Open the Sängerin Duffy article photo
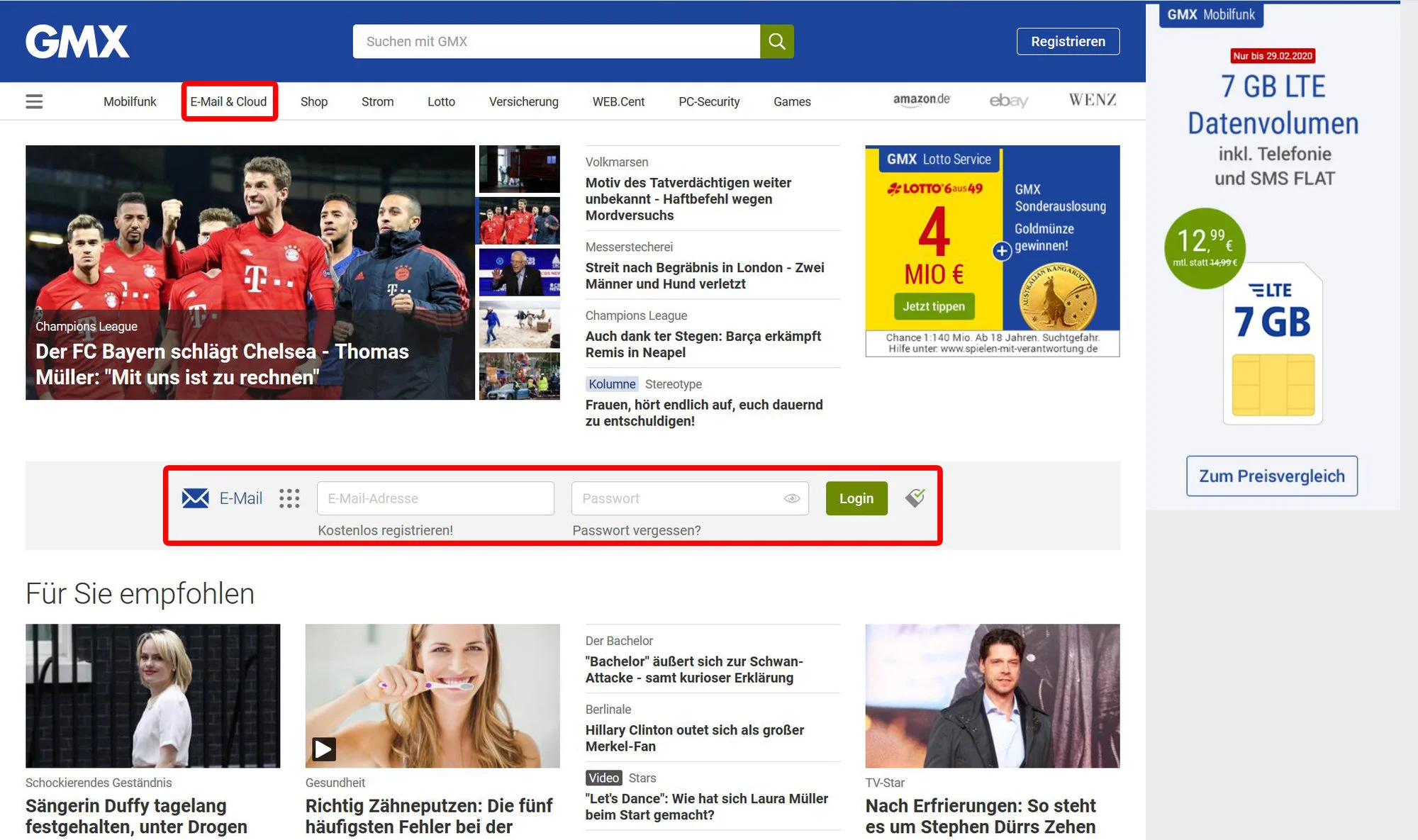The image size is (1418, 840). coord(152,695)
